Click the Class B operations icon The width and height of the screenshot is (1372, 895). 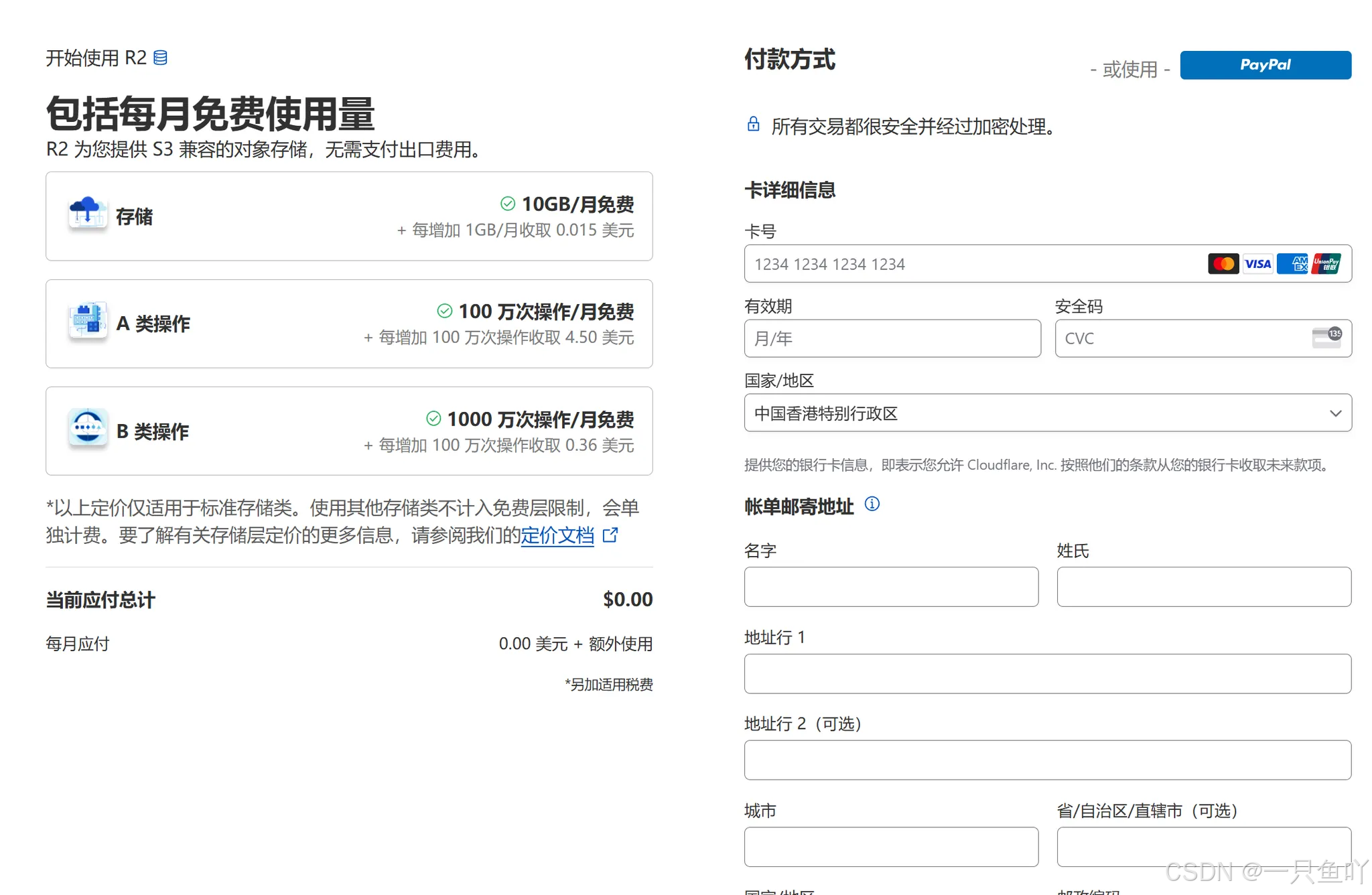[88, 427]
